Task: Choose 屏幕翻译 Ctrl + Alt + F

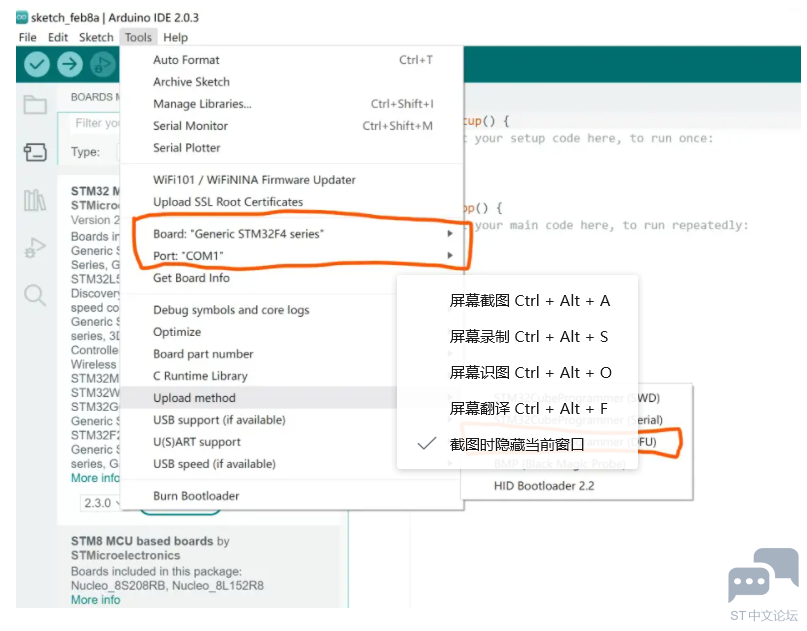Action: click(517, 409)
